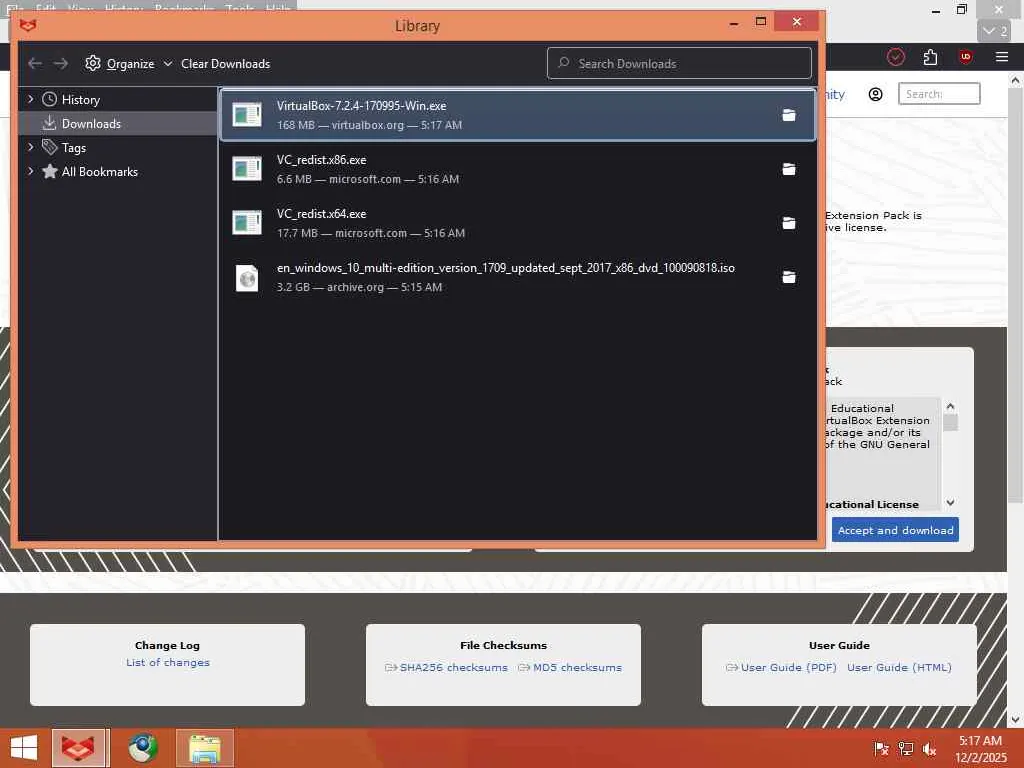Click the Tags label icon in sidebar

(x=50, y=147)
